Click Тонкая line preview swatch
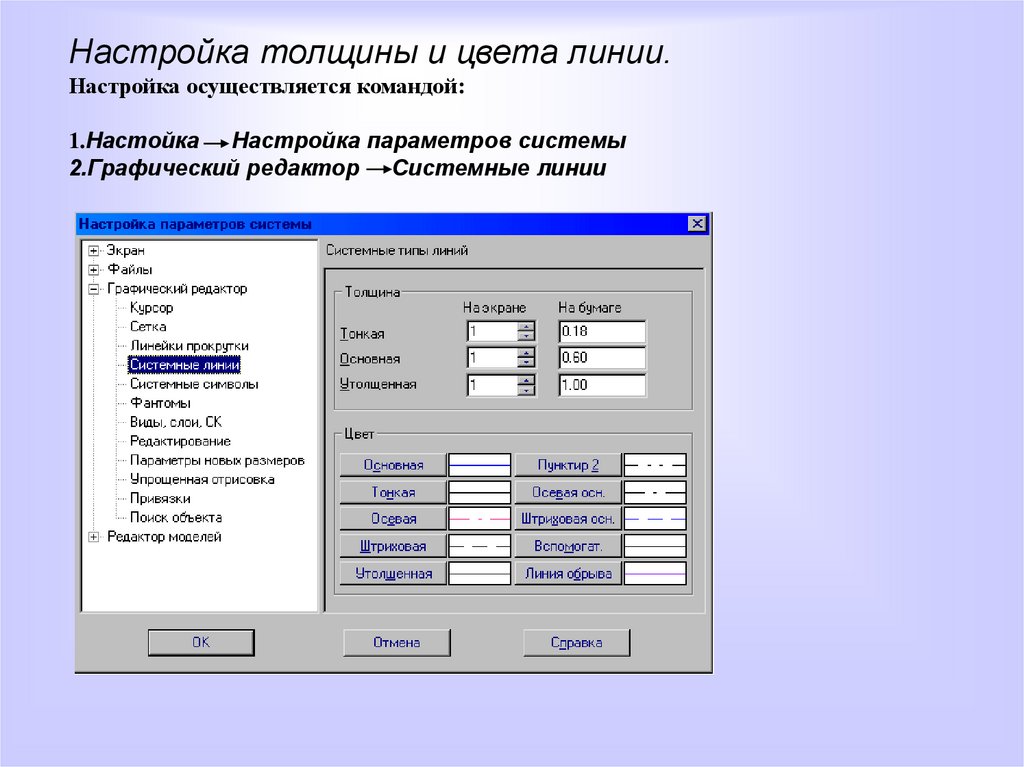Screen dimensions: 1024x767 pos(479,492)
